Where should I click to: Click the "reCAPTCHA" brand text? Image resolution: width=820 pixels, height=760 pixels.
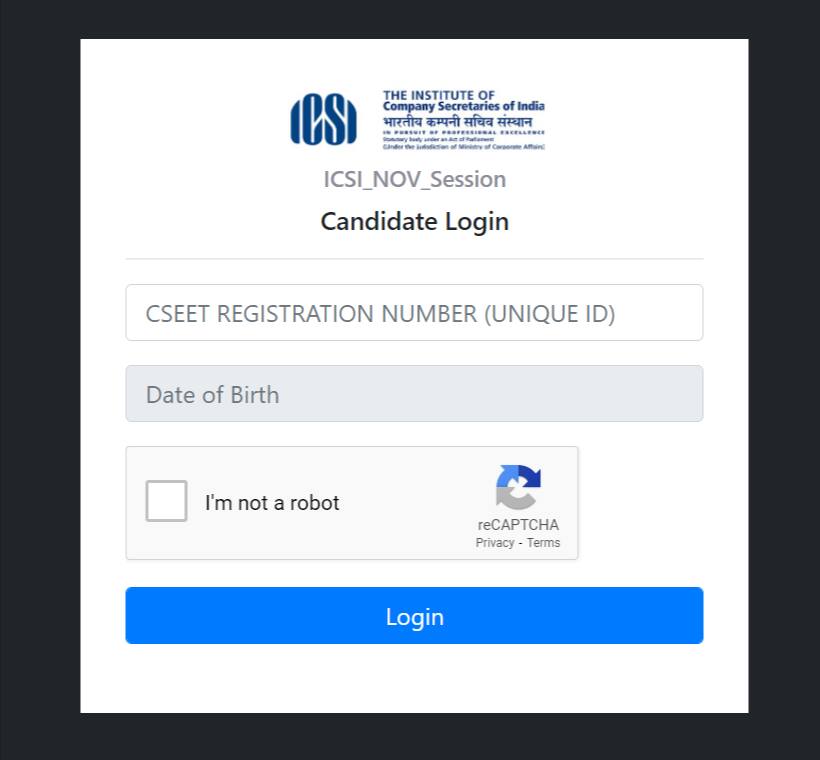click(518, 525)
